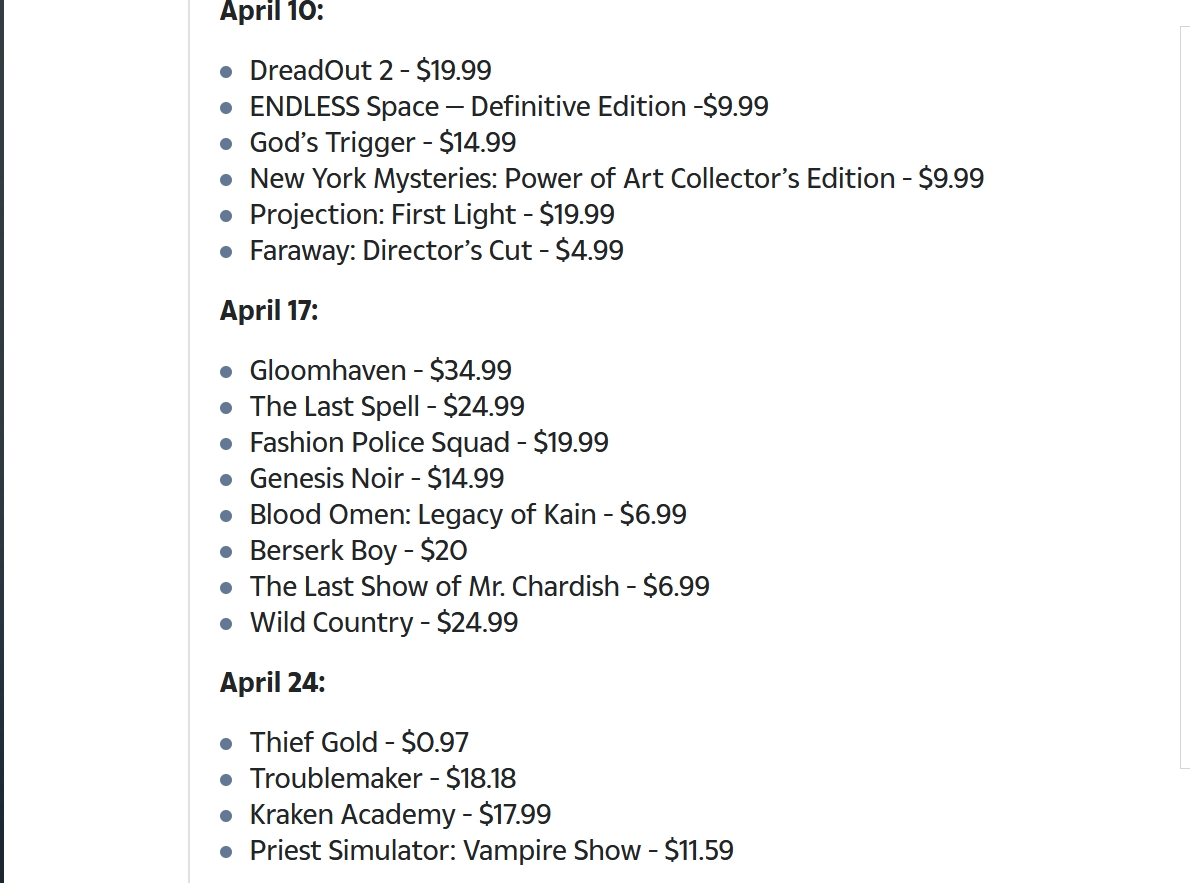Select the Genesis Noir line
Image resolution: width=1190 pixels, height=883 pixels.
coord(376,479)
